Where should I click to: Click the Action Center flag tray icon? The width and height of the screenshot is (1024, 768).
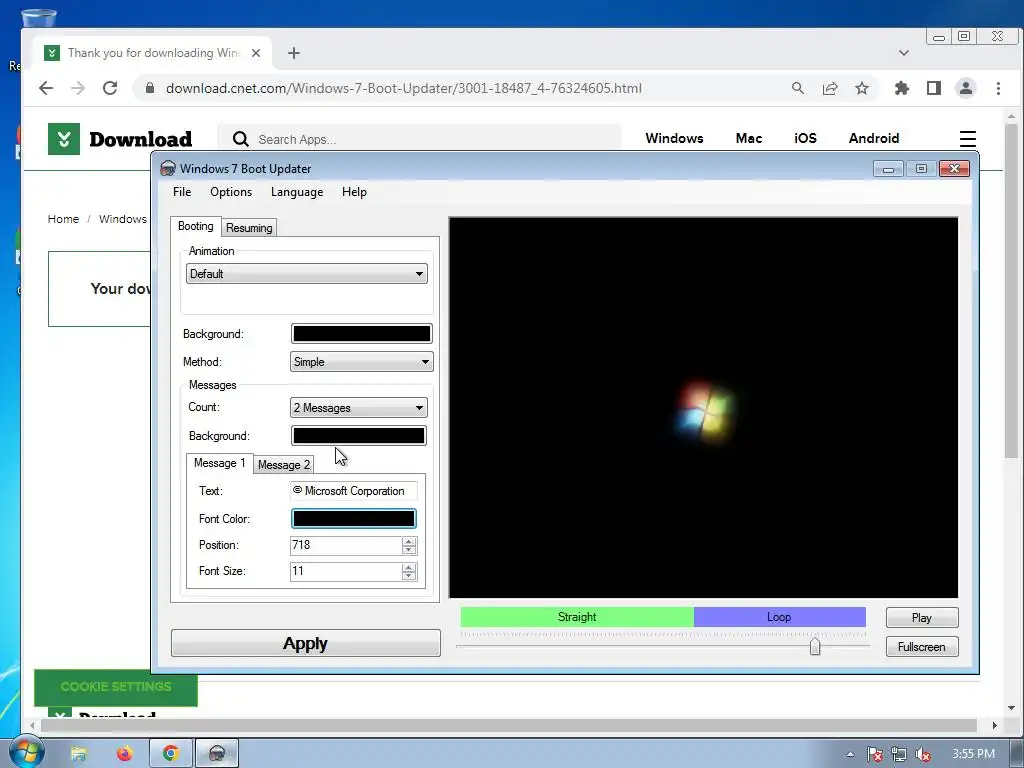point(874,754)
